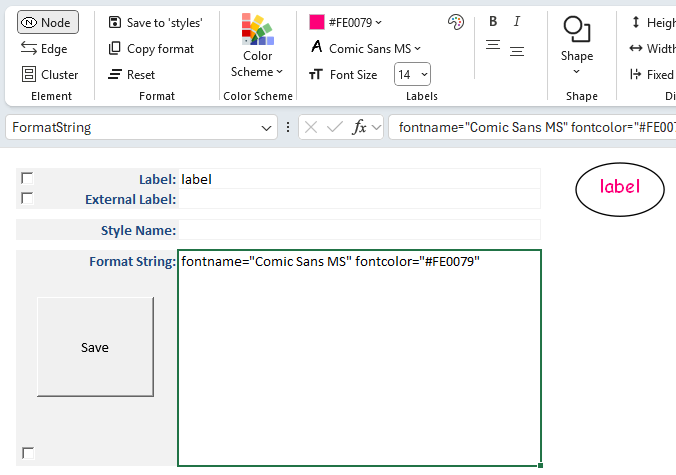This screenshot has width=676, height=475.
Task: Select the Node element button
Action: click(47, 22)
